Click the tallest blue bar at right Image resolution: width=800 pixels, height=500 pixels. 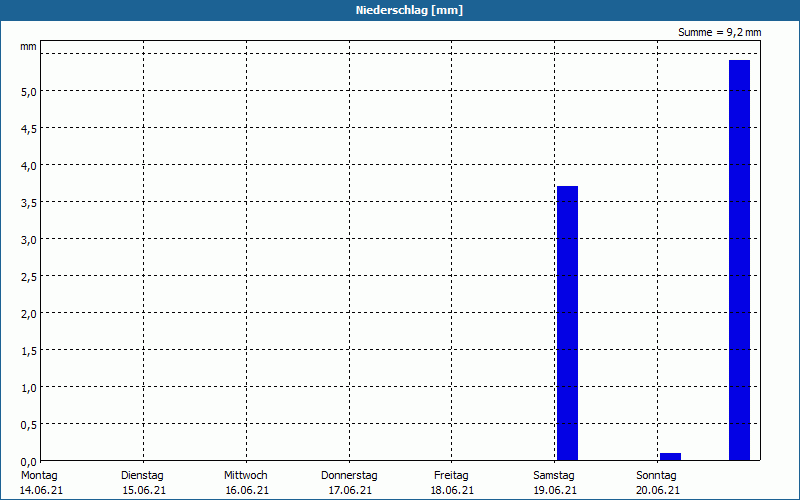(x=739, y=260)
